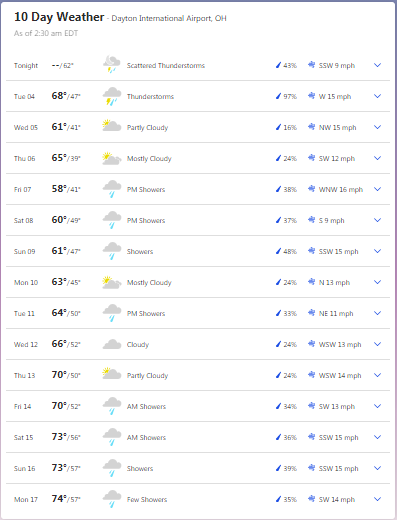Open the Sun 09 row dropdown chevron
This screenshot has height=520, width=397.
pos(377,251)
